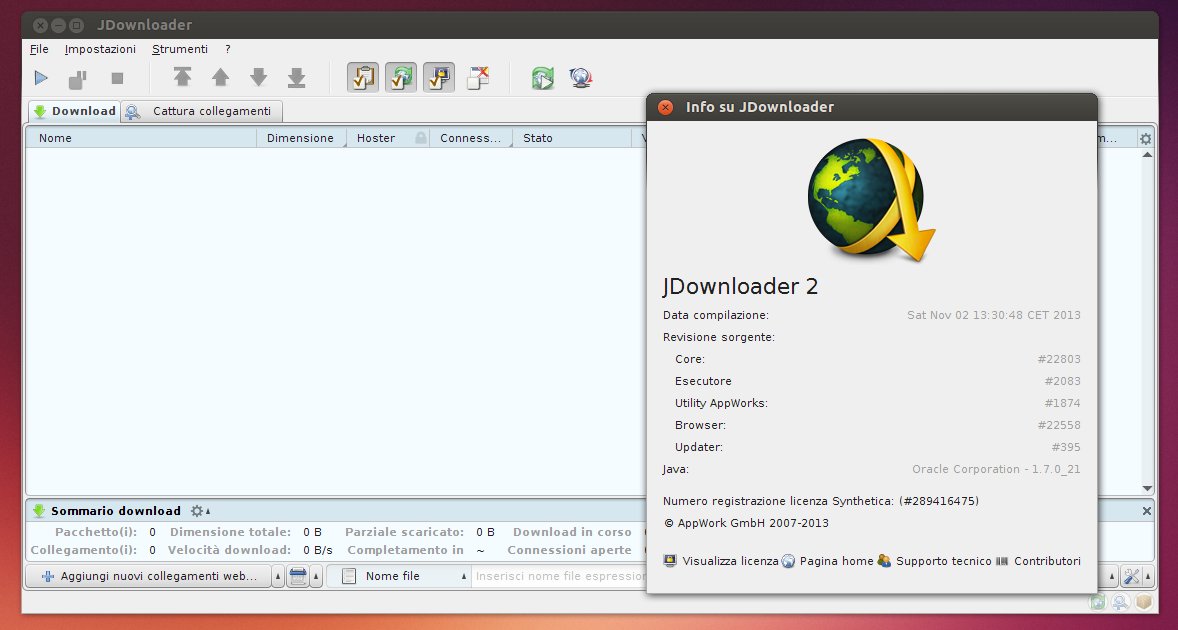
Task: Sort by the Conness... column header
Action: 470,138
